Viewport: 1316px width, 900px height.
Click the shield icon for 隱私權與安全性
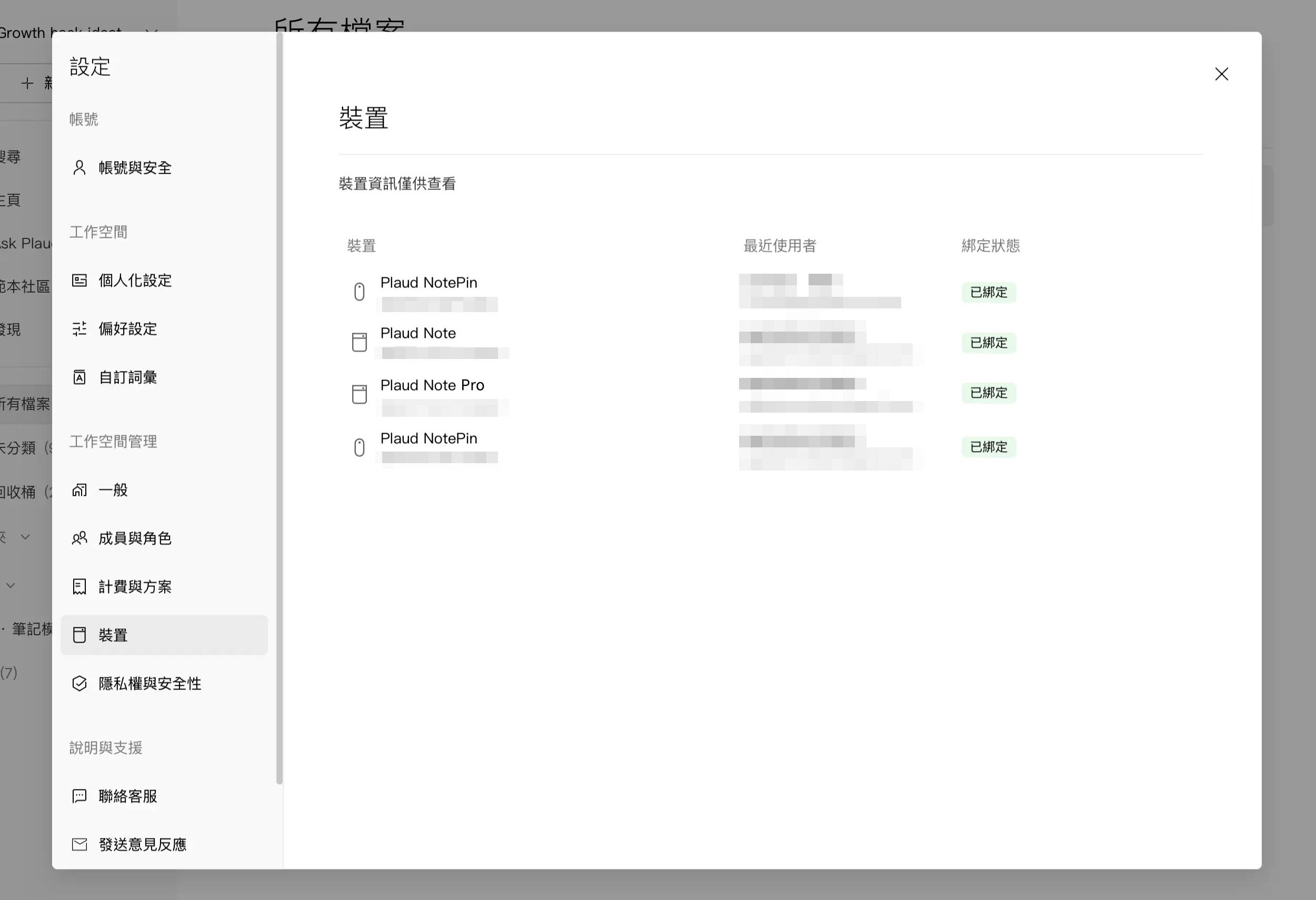[x=79, y=683]
